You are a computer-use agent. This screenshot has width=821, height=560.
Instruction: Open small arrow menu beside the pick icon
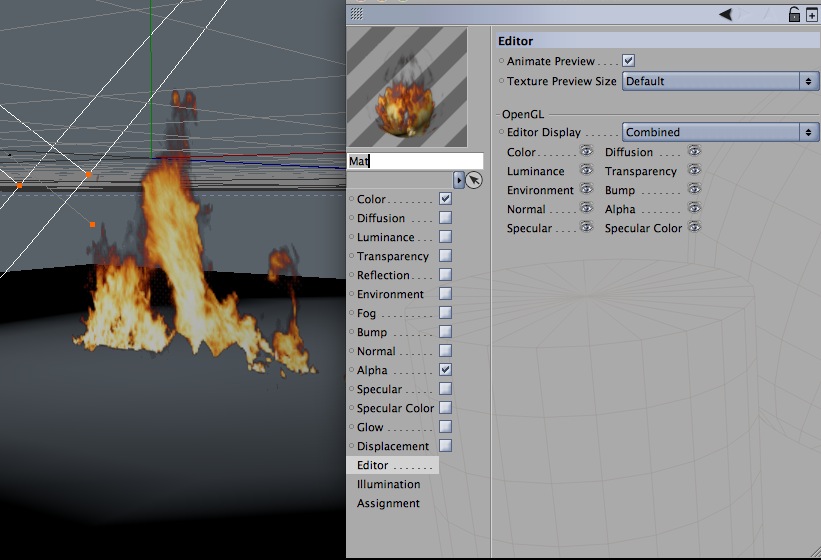(x=459, y=180)
